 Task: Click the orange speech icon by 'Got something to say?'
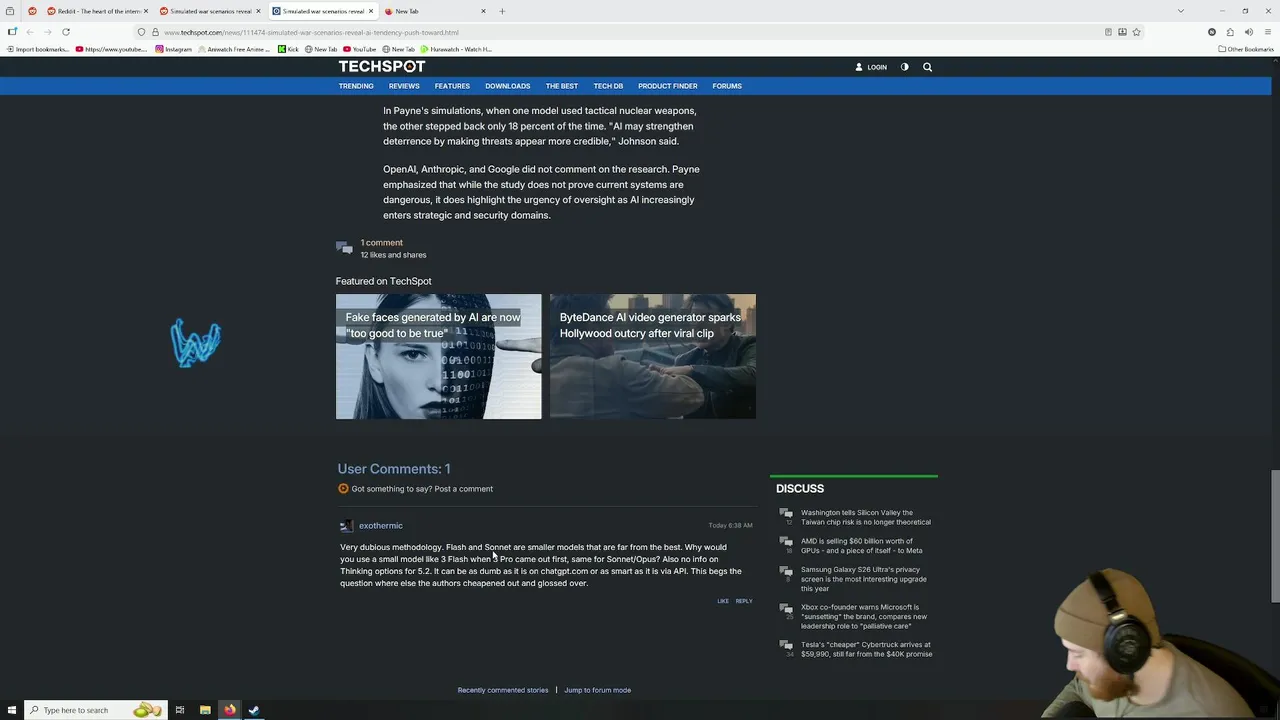pyautogui.click(x=343, y=489)
